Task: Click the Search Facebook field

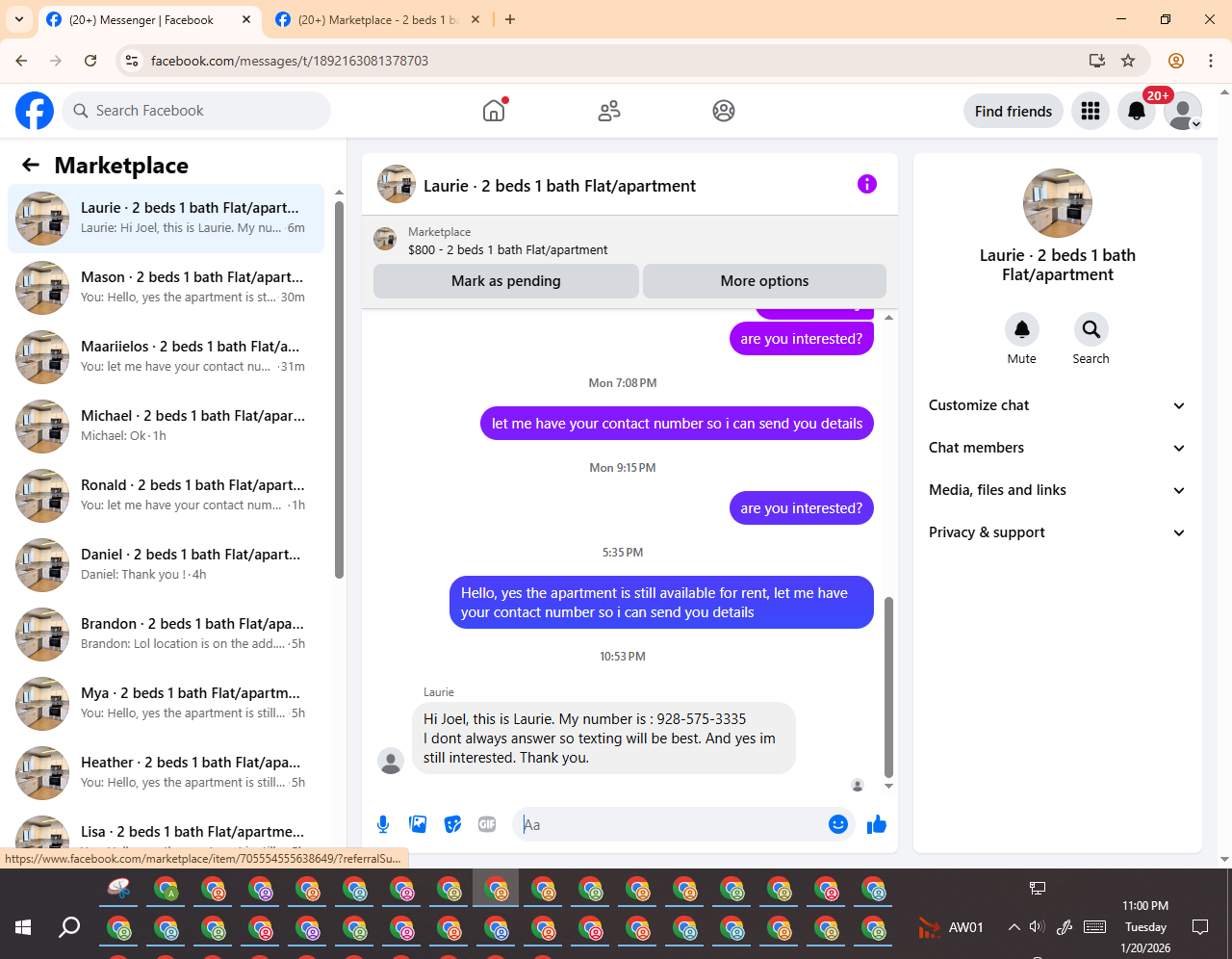Action: pos(196,111)
